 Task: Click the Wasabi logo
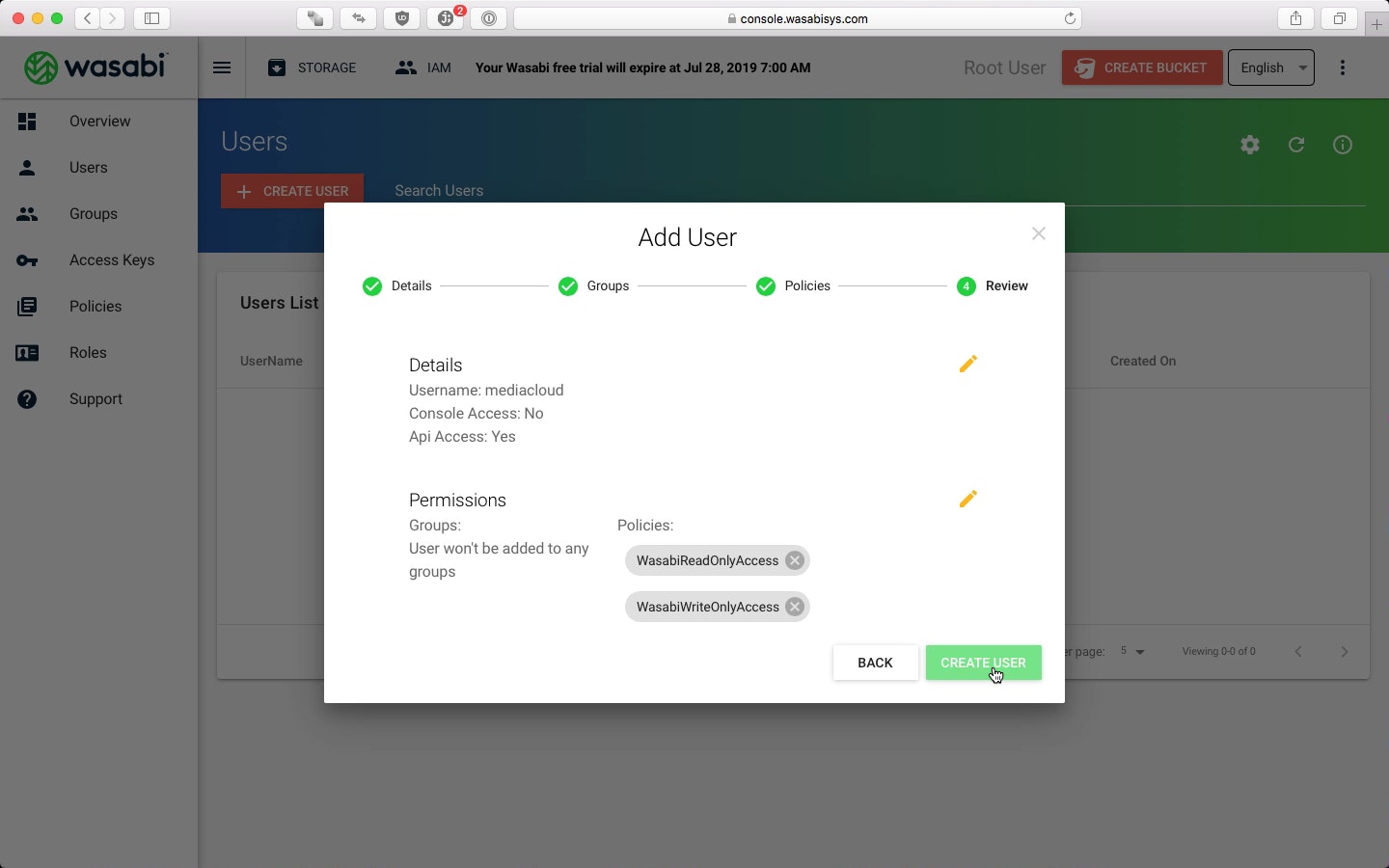tap(95, 67)
